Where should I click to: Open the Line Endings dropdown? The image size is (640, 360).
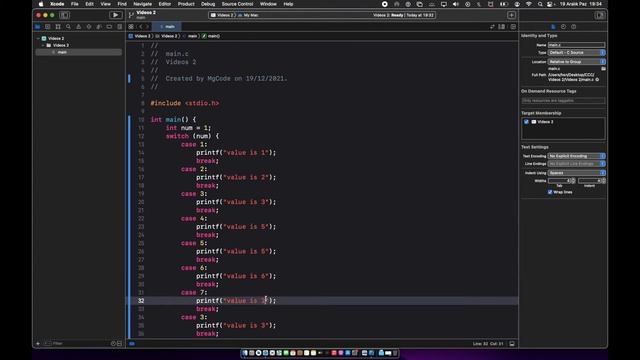576,164
